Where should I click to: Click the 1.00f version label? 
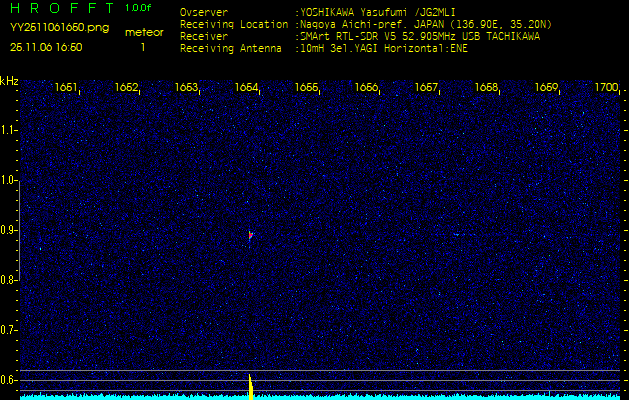tap(139, 9)
